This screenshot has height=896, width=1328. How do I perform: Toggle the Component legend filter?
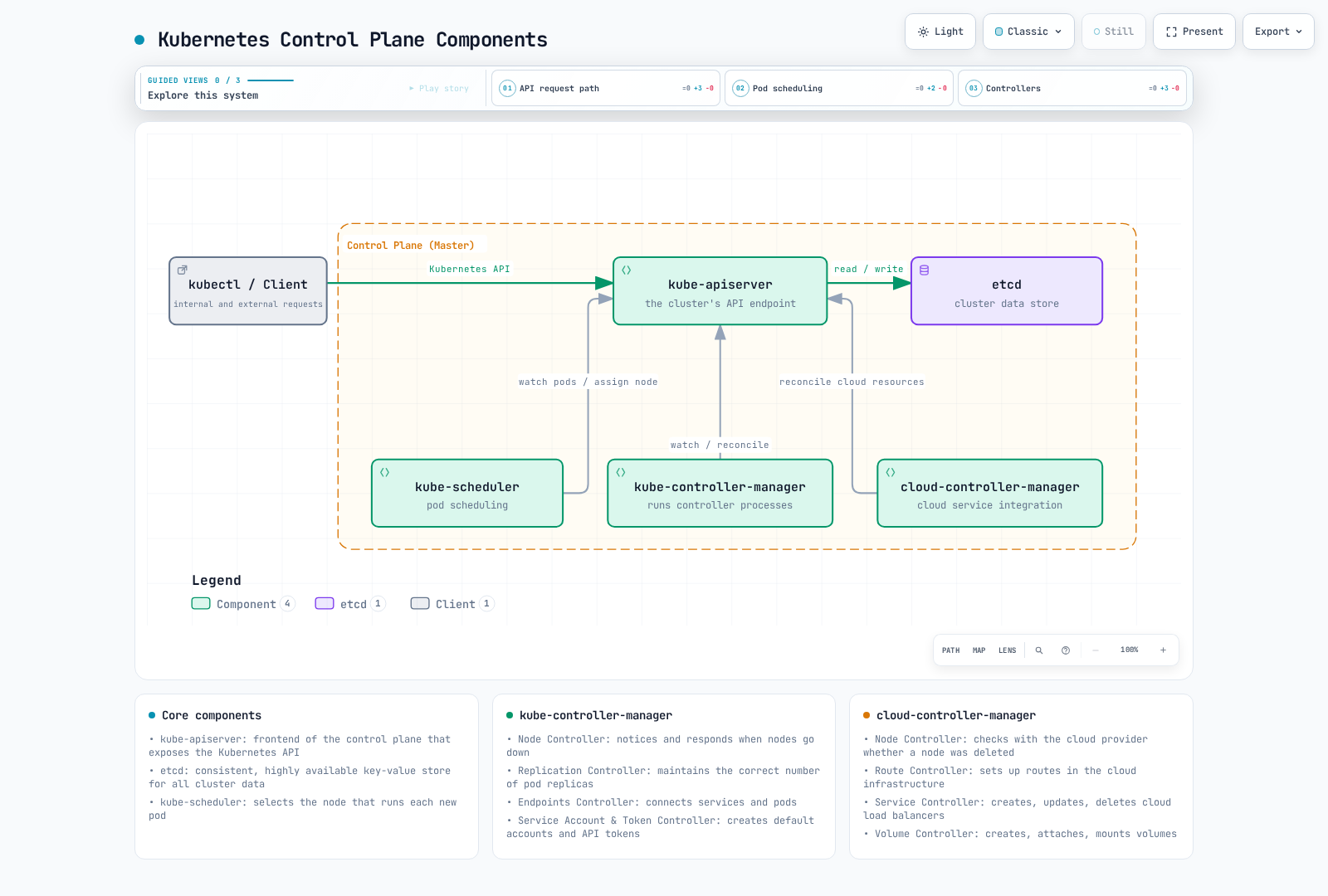click(243, 604)
